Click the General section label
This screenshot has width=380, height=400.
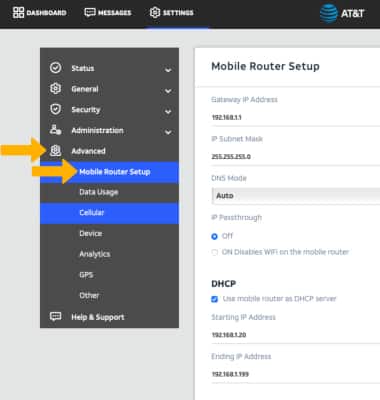(x=85, y=89)
